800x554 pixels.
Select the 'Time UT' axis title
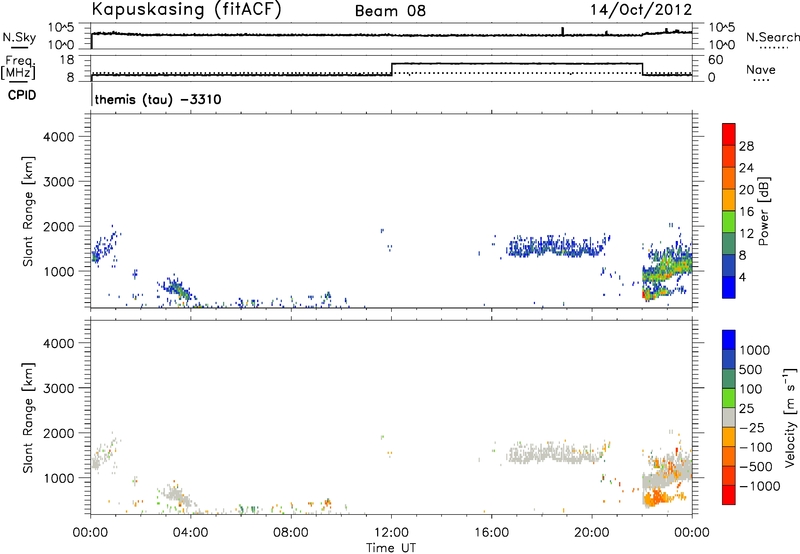pos(391,548)
